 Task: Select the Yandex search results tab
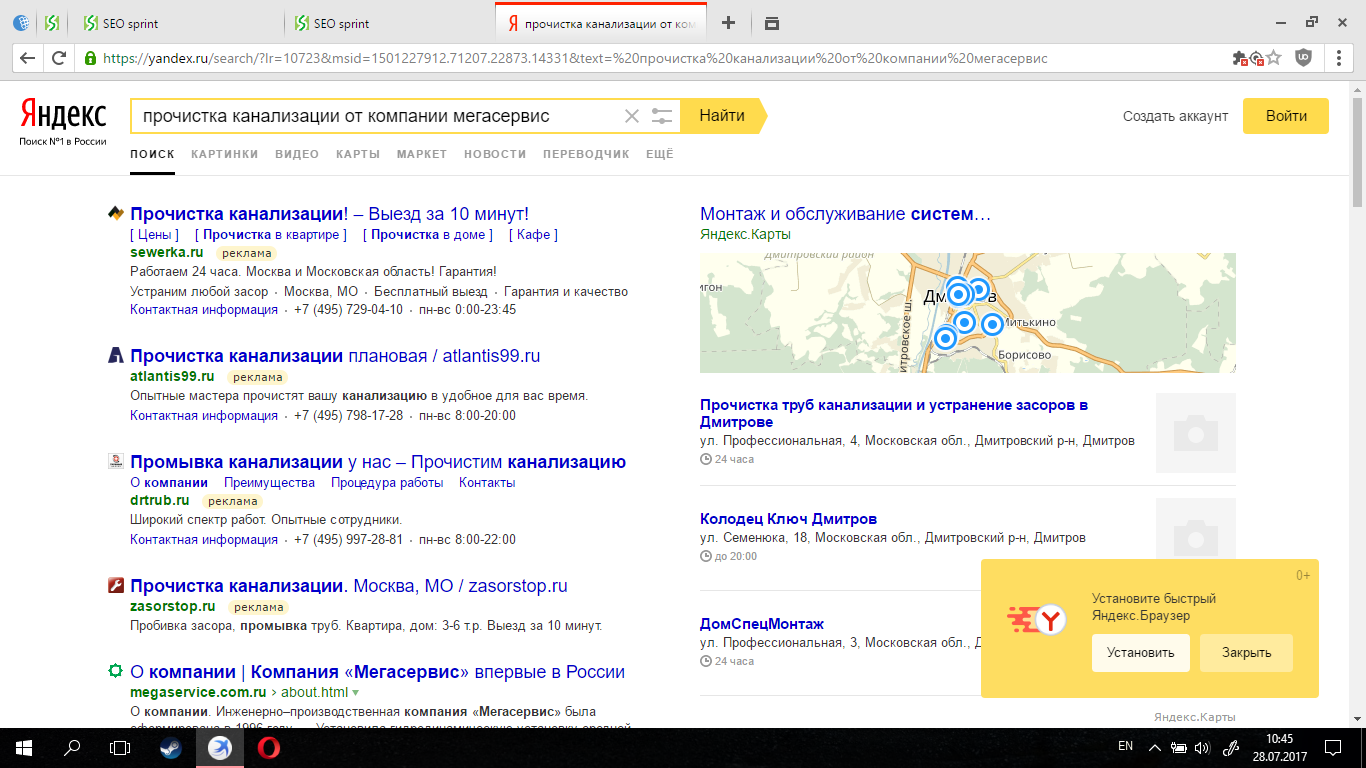click(600, 23)
